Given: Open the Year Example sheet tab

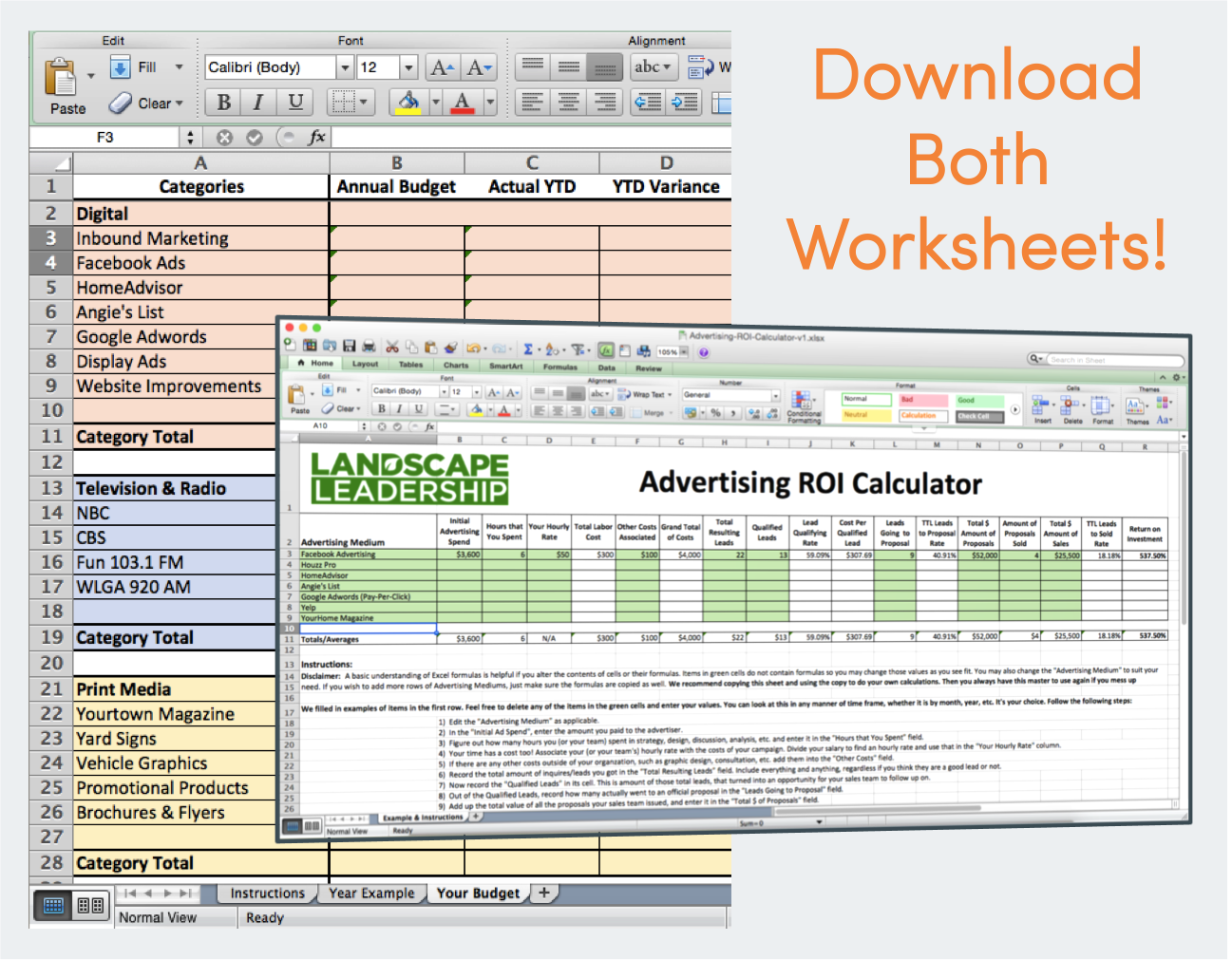Looking at the screenshot, I should [x=371, y=893].
